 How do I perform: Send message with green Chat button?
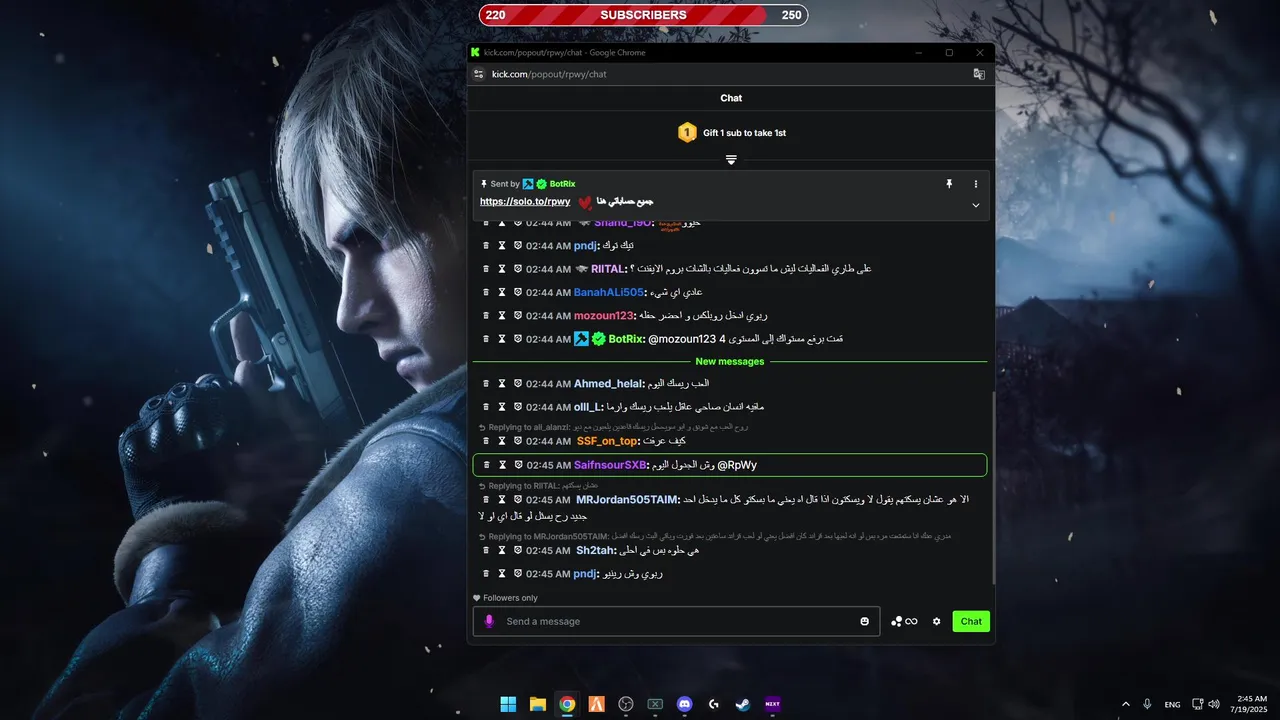(x=971, y=621)
